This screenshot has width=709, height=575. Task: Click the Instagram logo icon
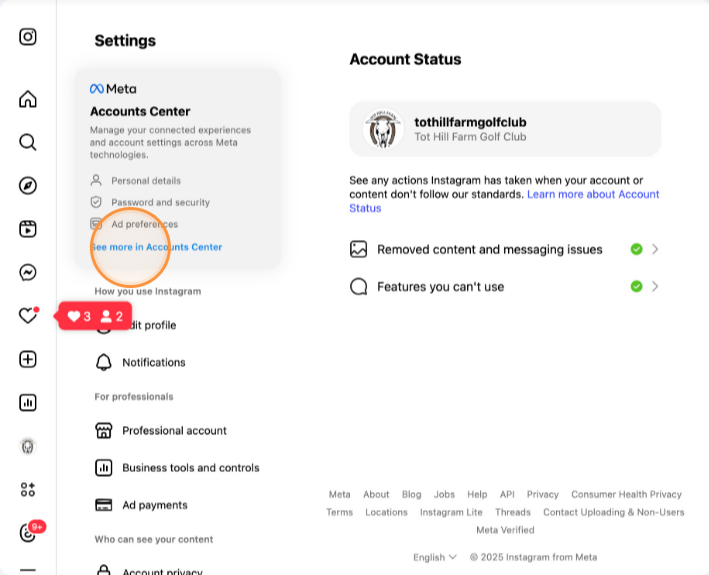[28, 37]
